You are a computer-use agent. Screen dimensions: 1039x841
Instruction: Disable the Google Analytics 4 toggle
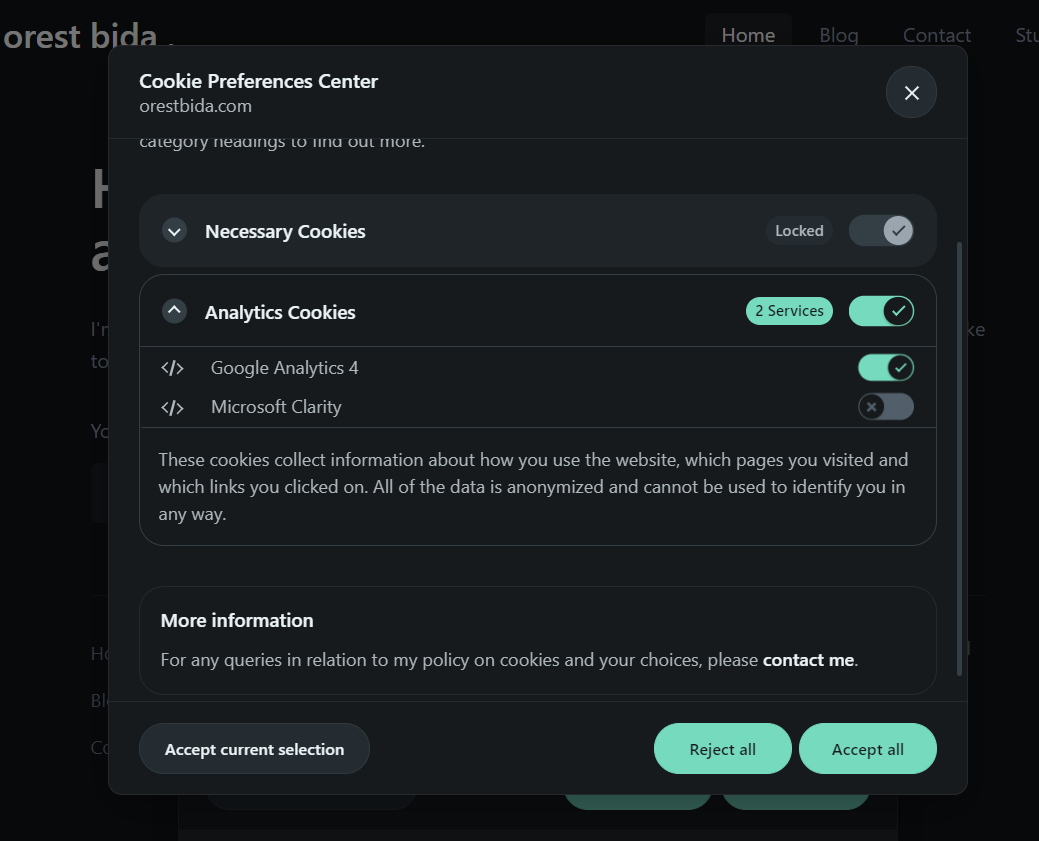886,367
